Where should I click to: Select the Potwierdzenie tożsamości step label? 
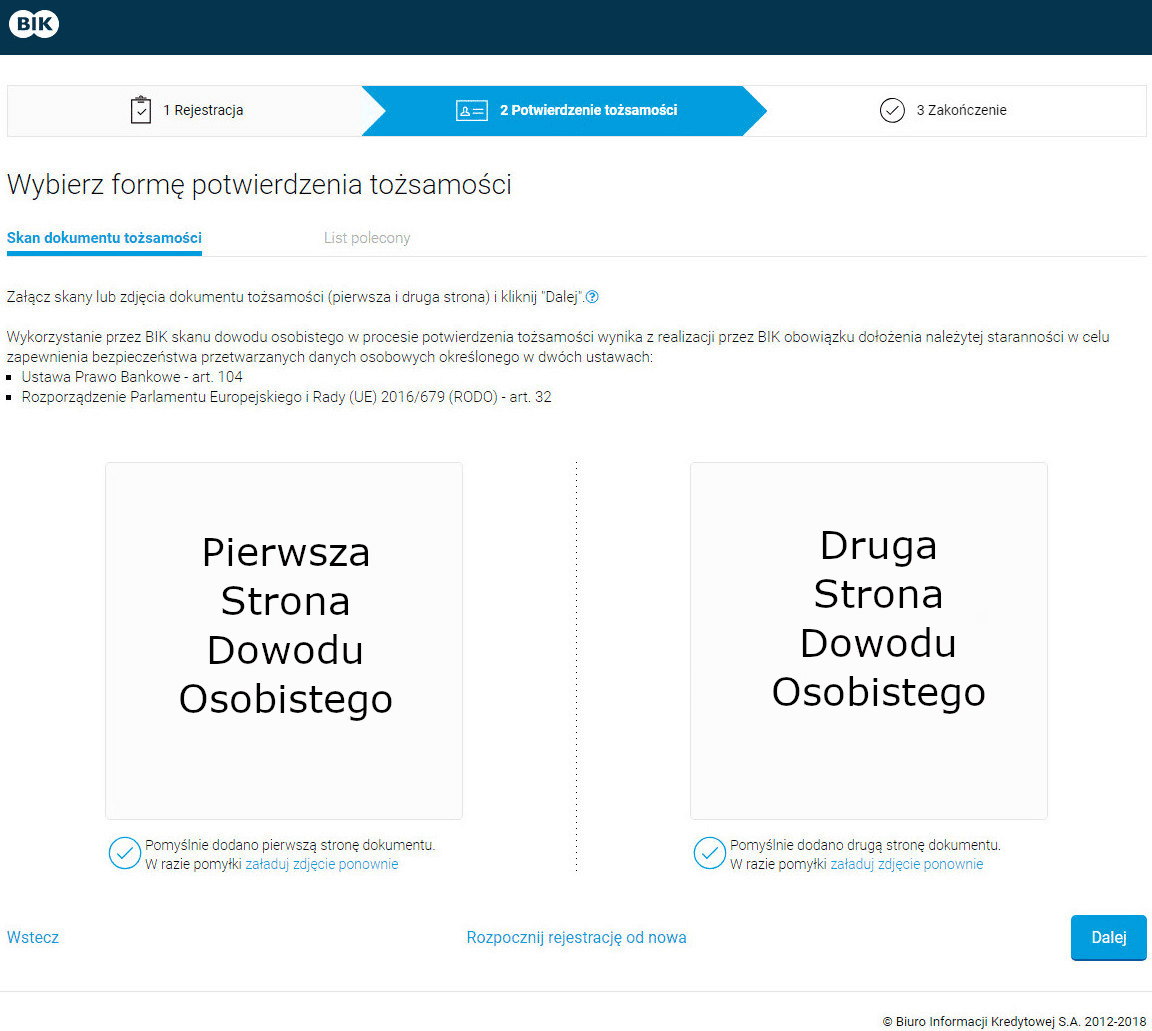(588, 111)
